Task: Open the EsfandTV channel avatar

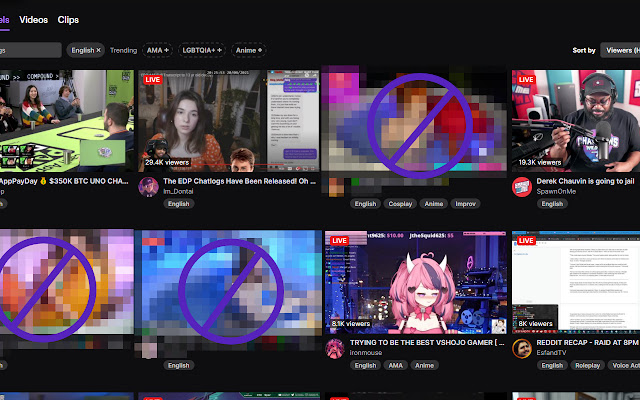Action: 522,349
